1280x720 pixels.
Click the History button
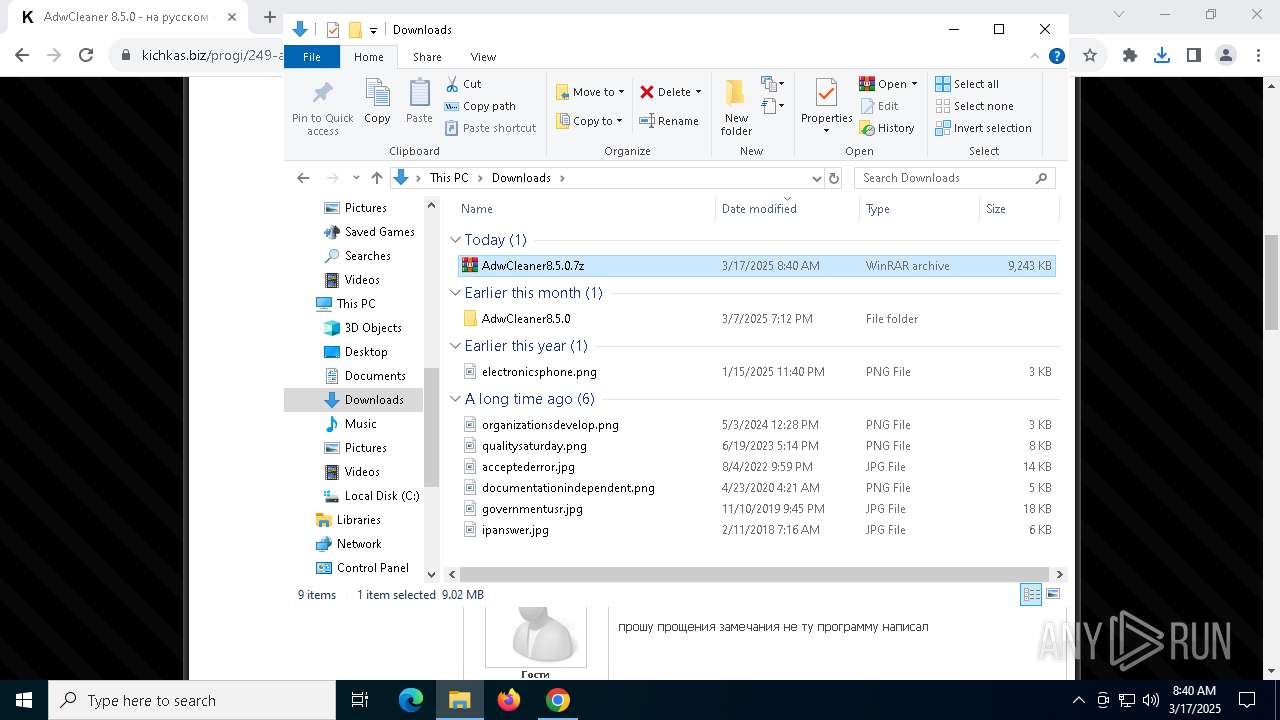pyautogui.click(x=887, y=128)
